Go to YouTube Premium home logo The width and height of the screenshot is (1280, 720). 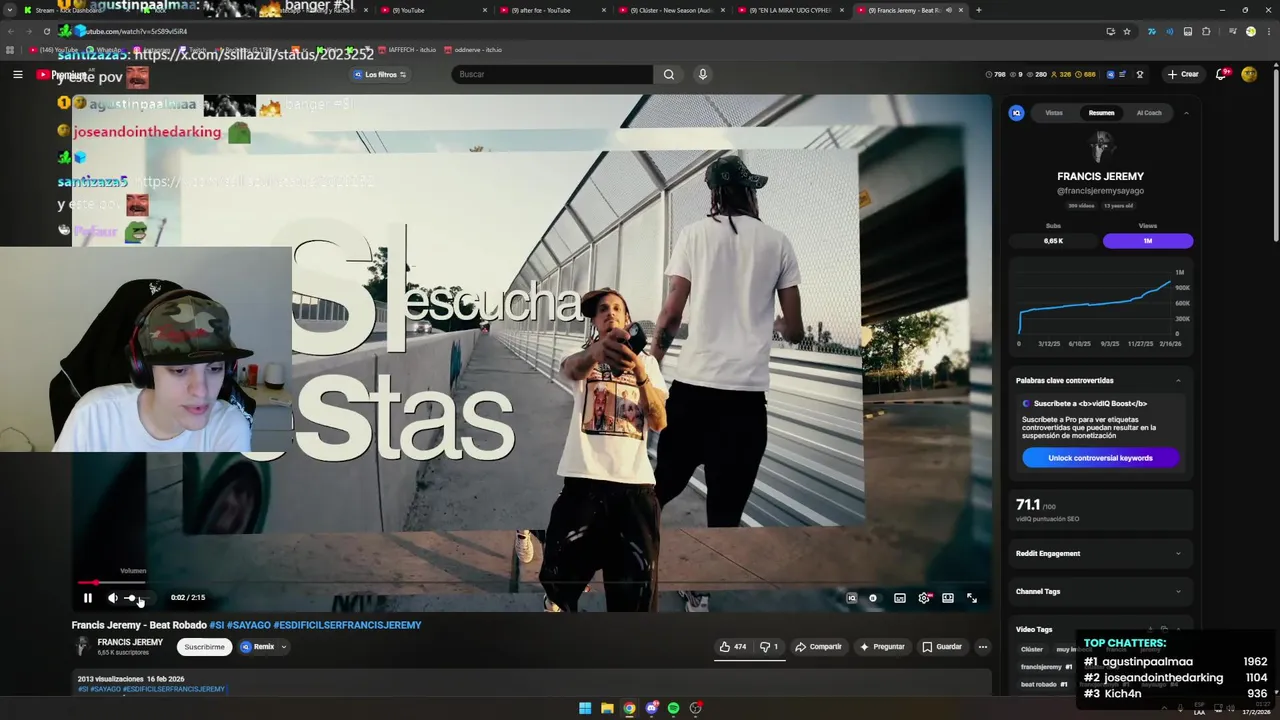pyautogui.click(x=62, y=74)
